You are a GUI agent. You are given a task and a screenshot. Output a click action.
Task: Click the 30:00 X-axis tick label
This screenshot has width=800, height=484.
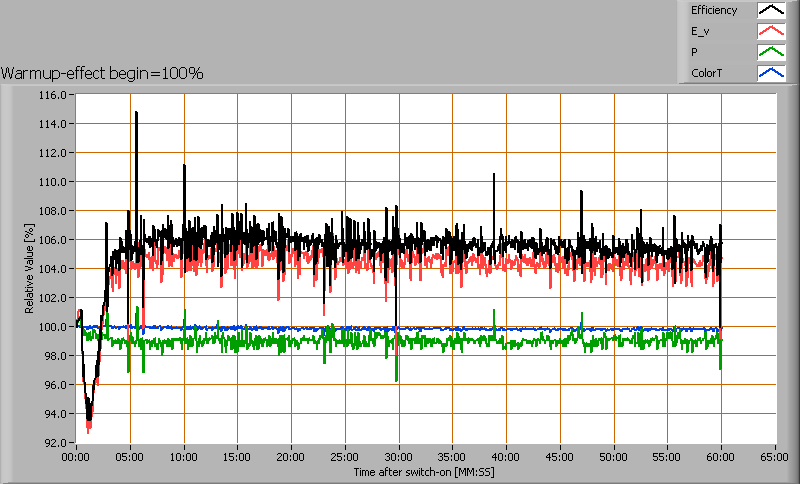tap(398, 456)
